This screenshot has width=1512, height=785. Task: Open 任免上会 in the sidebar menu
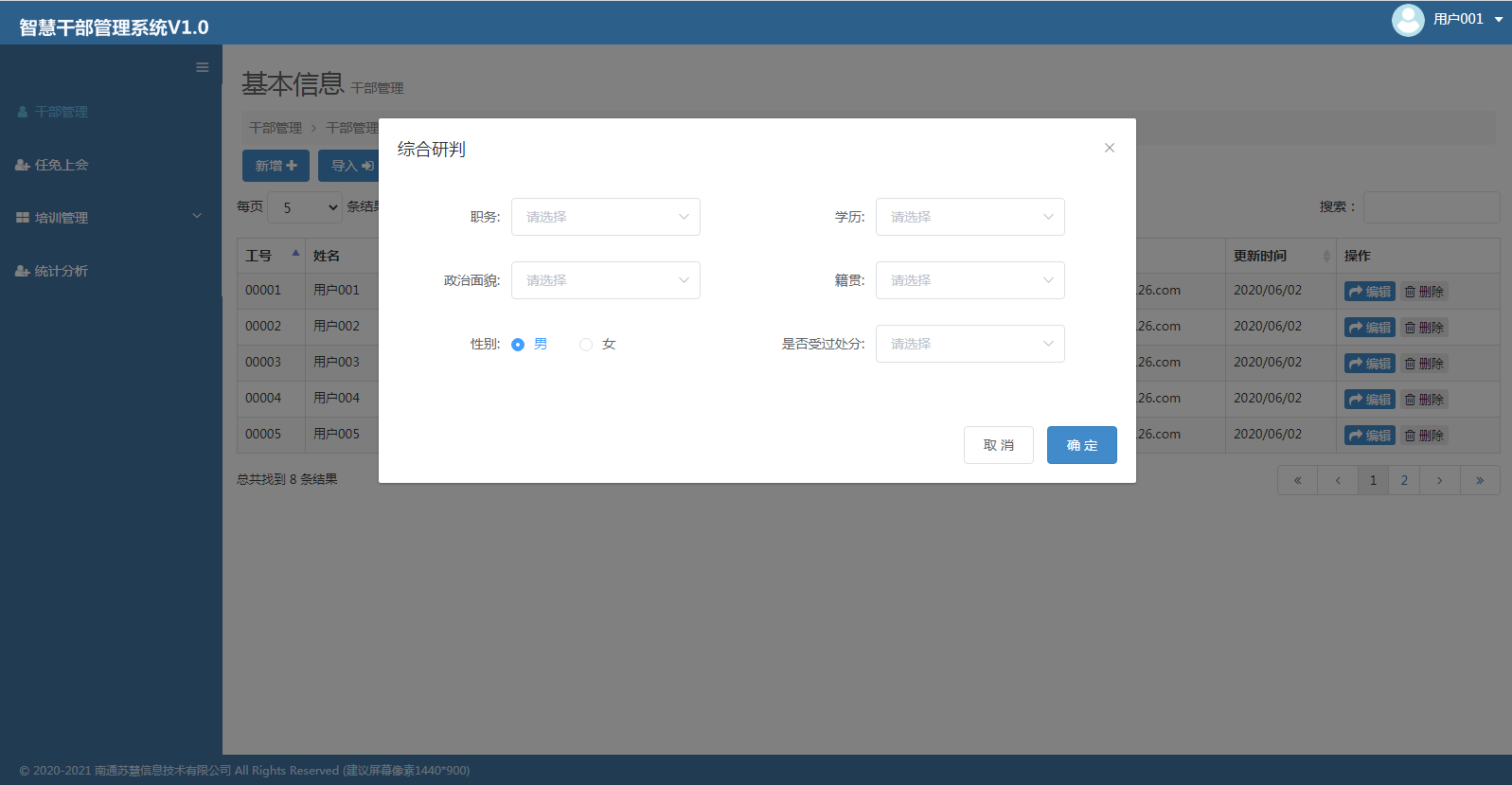point(62,165)
